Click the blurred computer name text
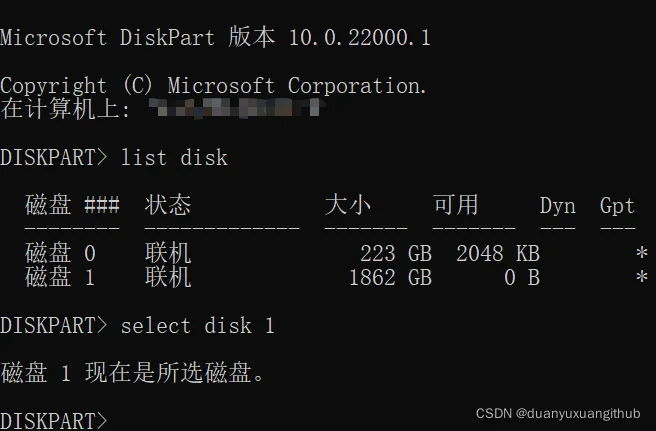Image resolution: width=656 pixels, height=431 pixels. pyautogui.click(x=237, y=108)
